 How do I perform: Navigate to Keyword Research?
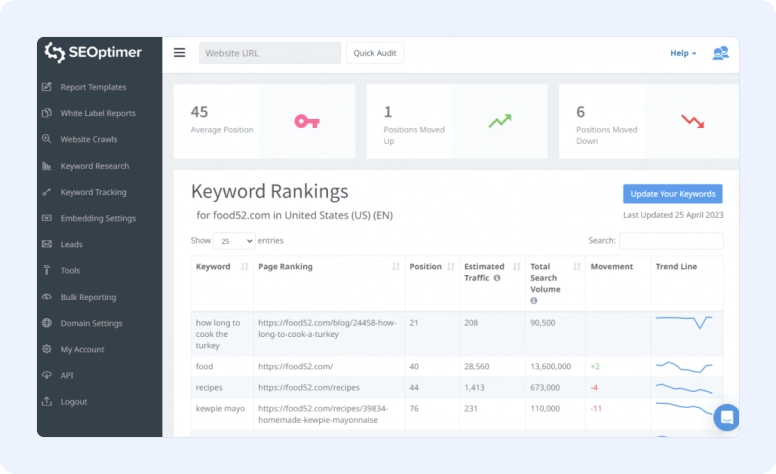95,166
